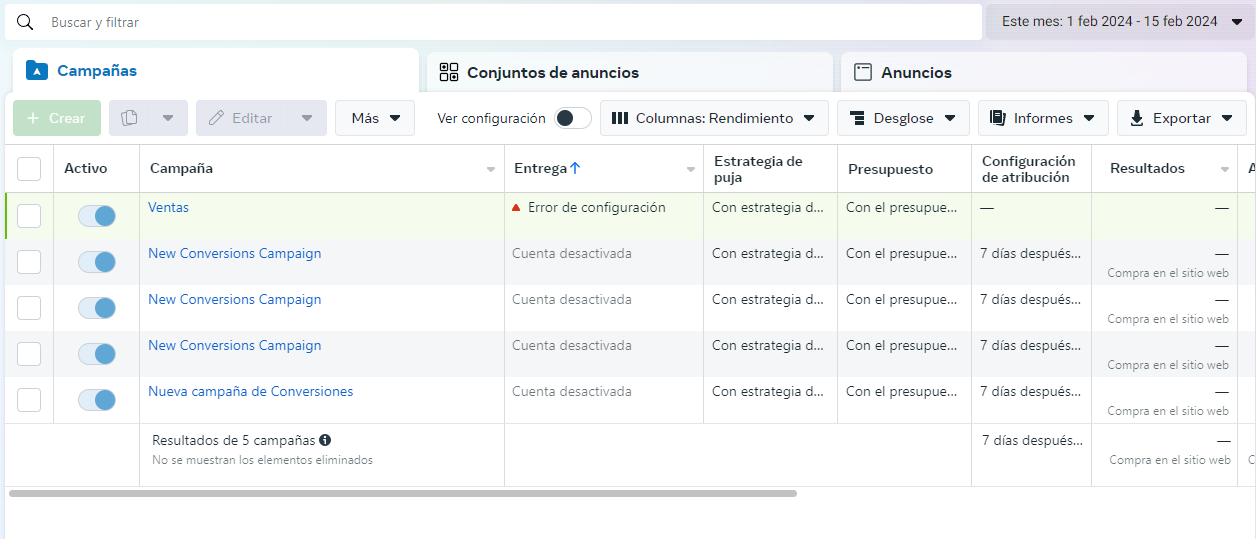Click the red error triangle on Ventas
This screenshot has height=539, width=1256.
point(516,208)
